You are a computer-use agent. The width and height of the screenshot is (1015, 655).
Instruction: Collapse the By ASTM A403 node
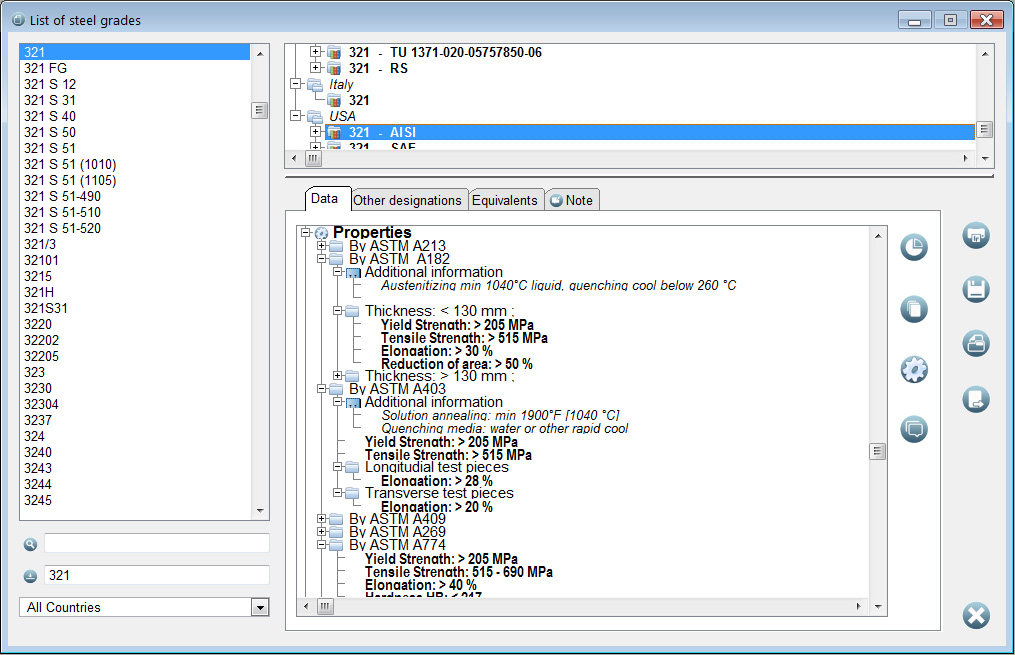coord(322,388)
